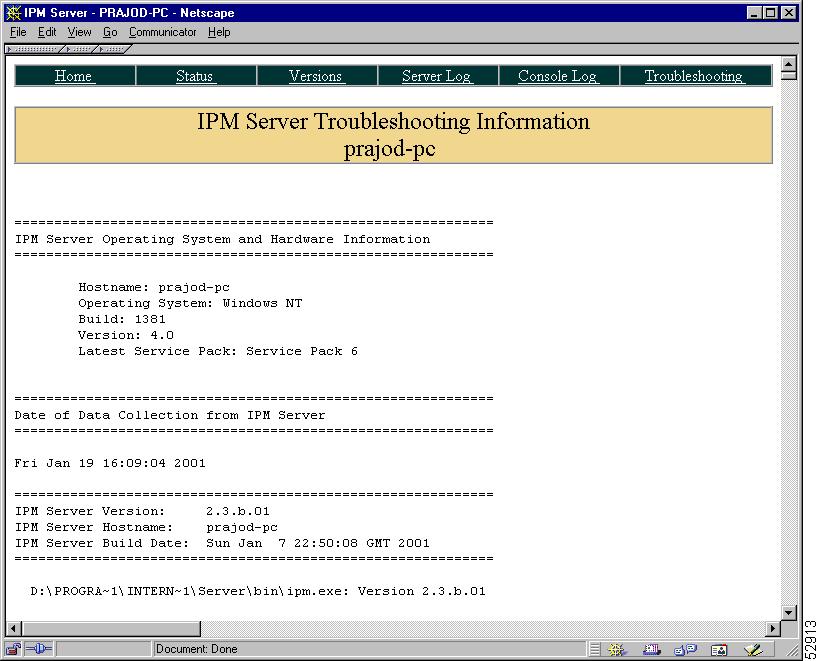
Task: Open the Server Log page
Action: point(436,75)
